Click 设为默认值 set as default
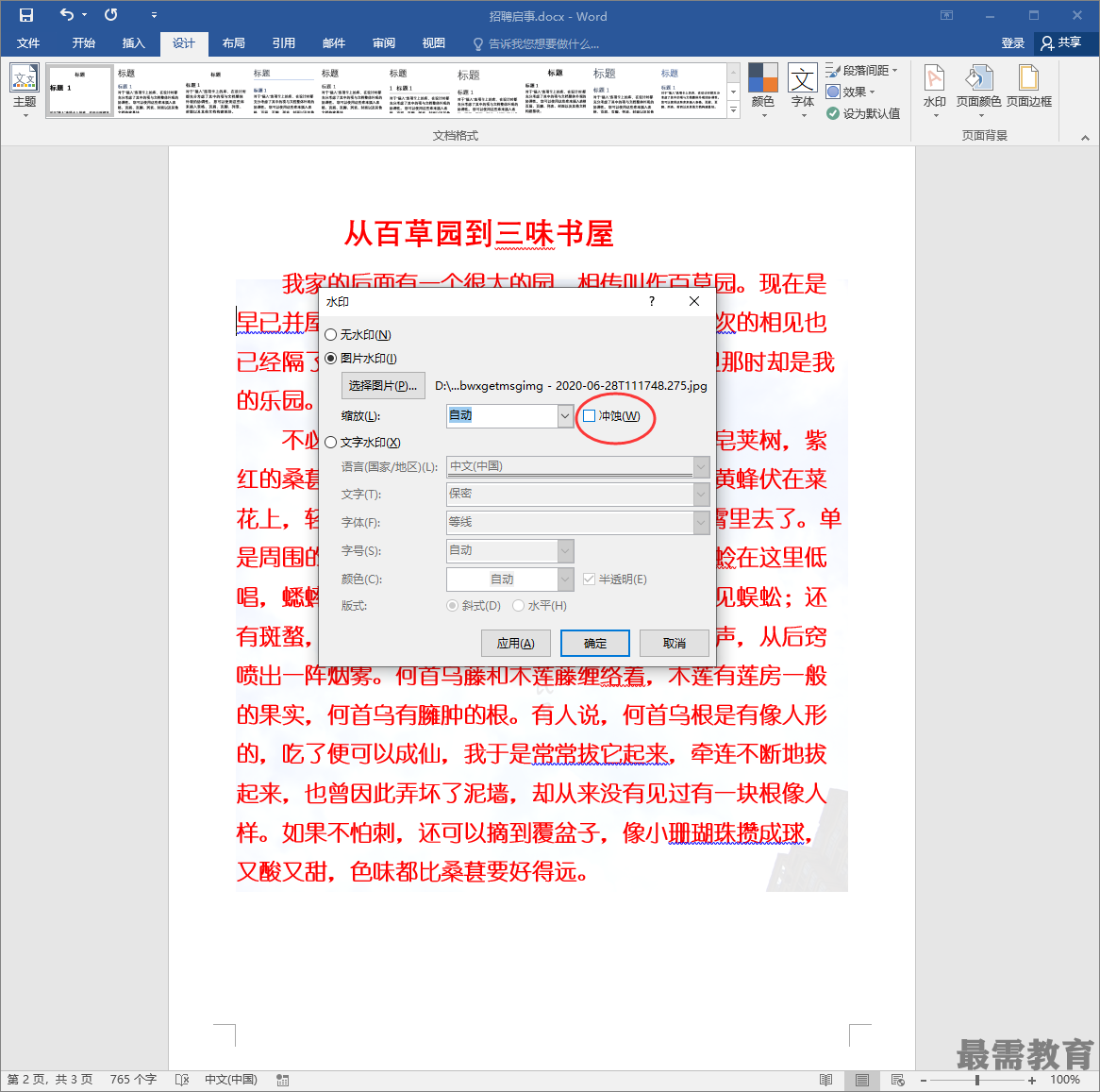 [863, 113]
